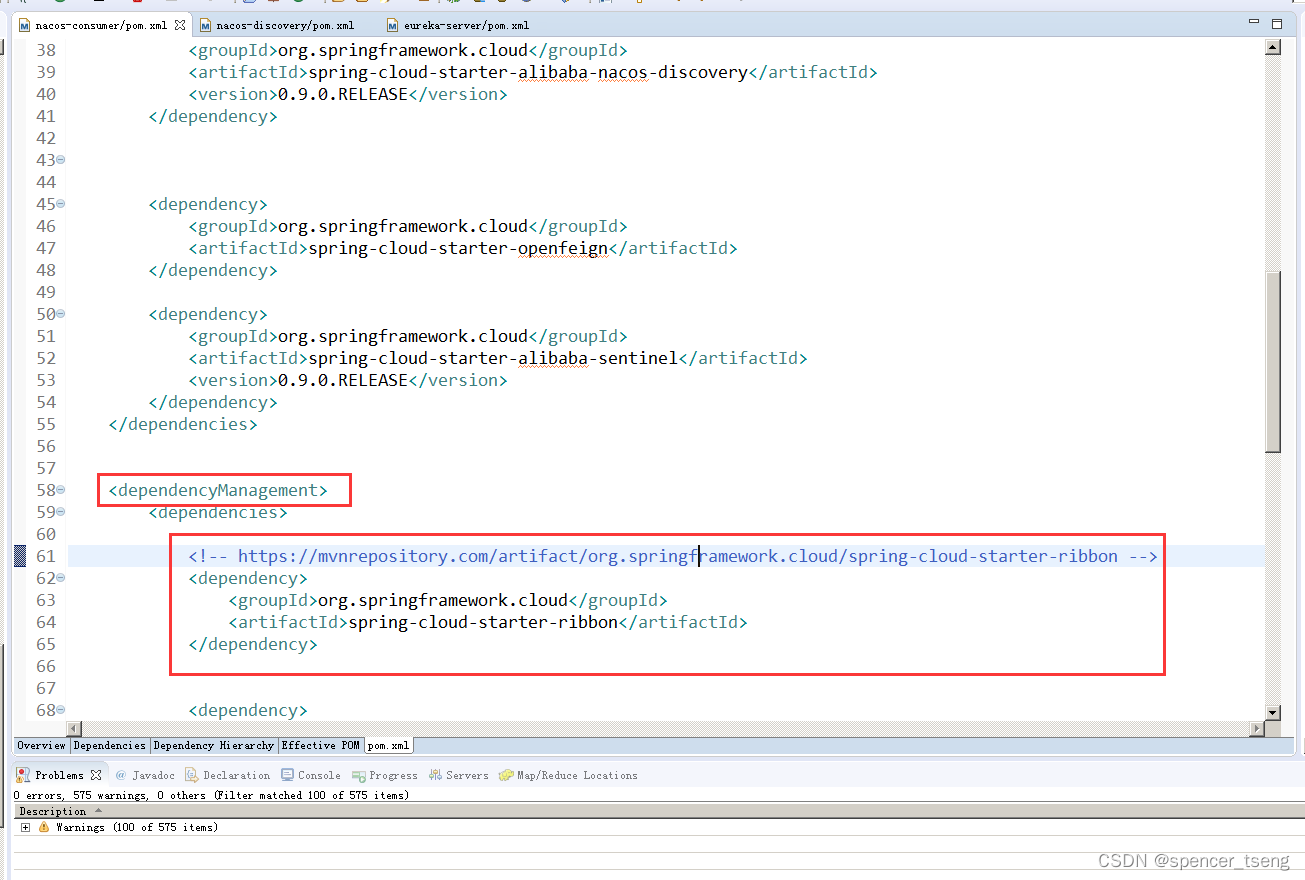Collapse the dependency fold at line 62
This screenshot has width=1305, height=880.
(61, 578)
